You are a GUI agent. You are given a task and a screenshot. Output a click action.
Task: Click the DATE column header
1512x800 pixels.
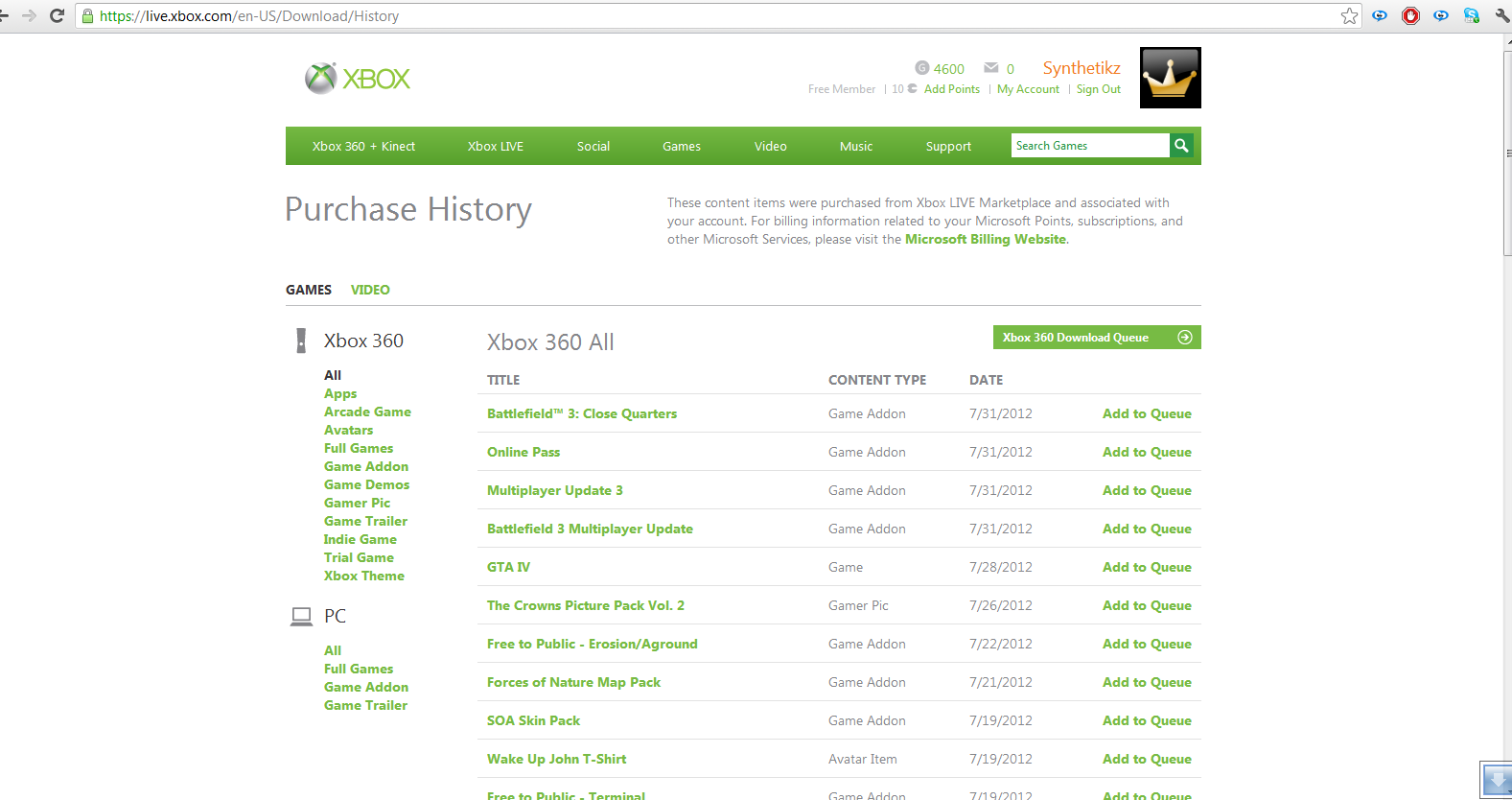click(986, 380)
